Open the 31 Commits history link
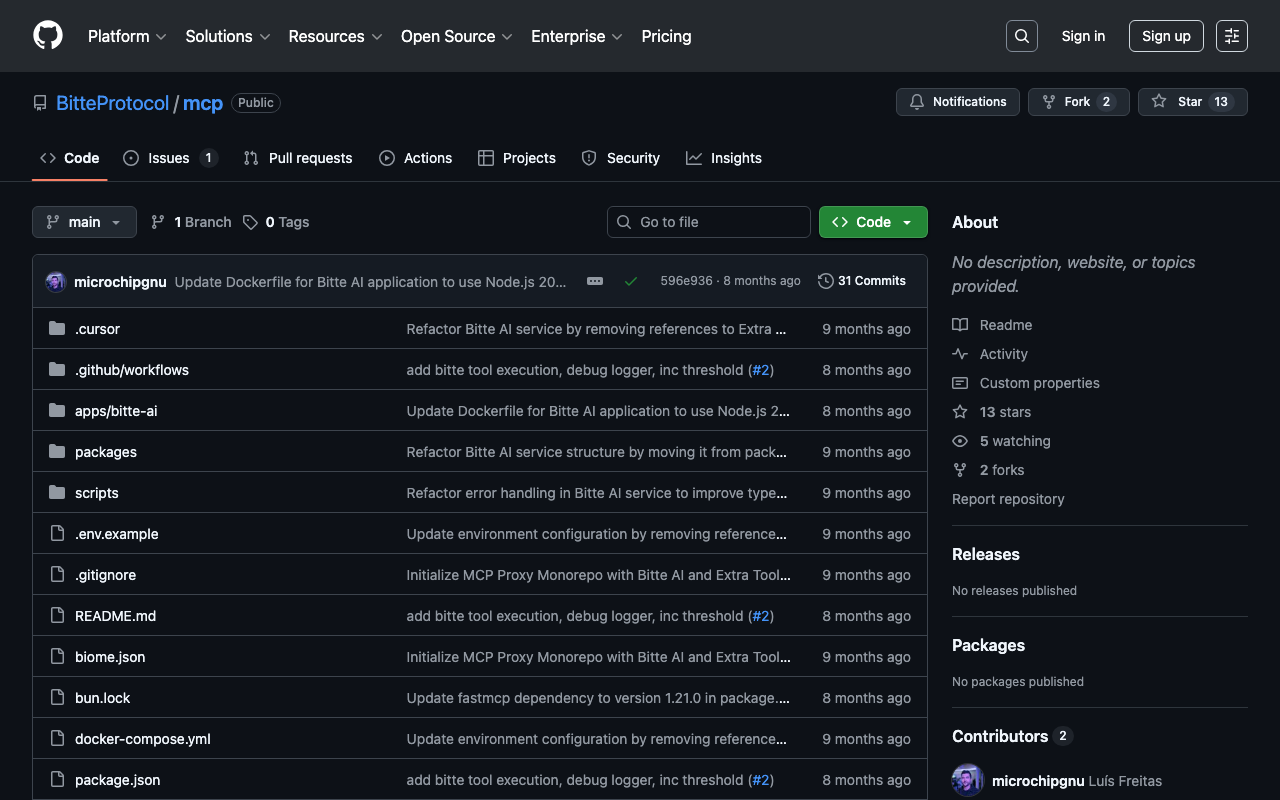Image resolution: width=1280 pixels, height=800 pixels. (862, 281)
